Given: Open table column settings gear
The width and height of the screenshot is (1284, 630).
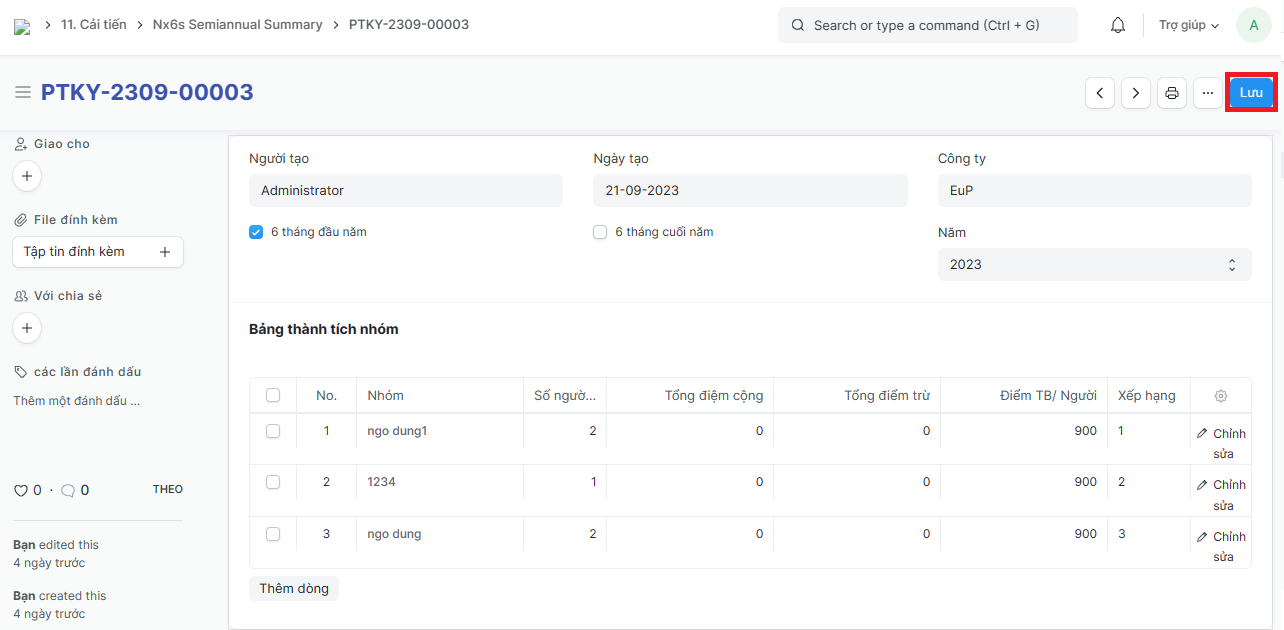Looking at the screenshot, I should tap(1220, 396).
